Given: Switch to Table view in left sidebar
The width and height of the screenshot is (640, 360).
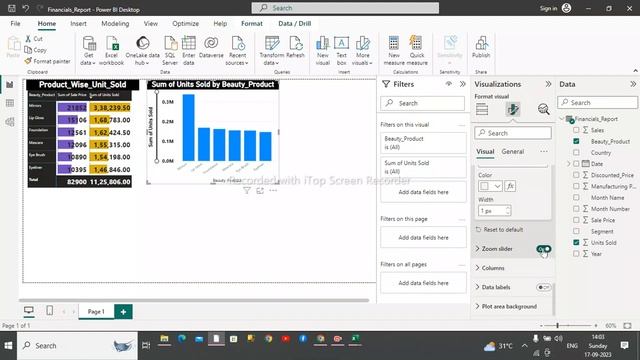Looking at the screenshot, I should click(x=10, y=103).
